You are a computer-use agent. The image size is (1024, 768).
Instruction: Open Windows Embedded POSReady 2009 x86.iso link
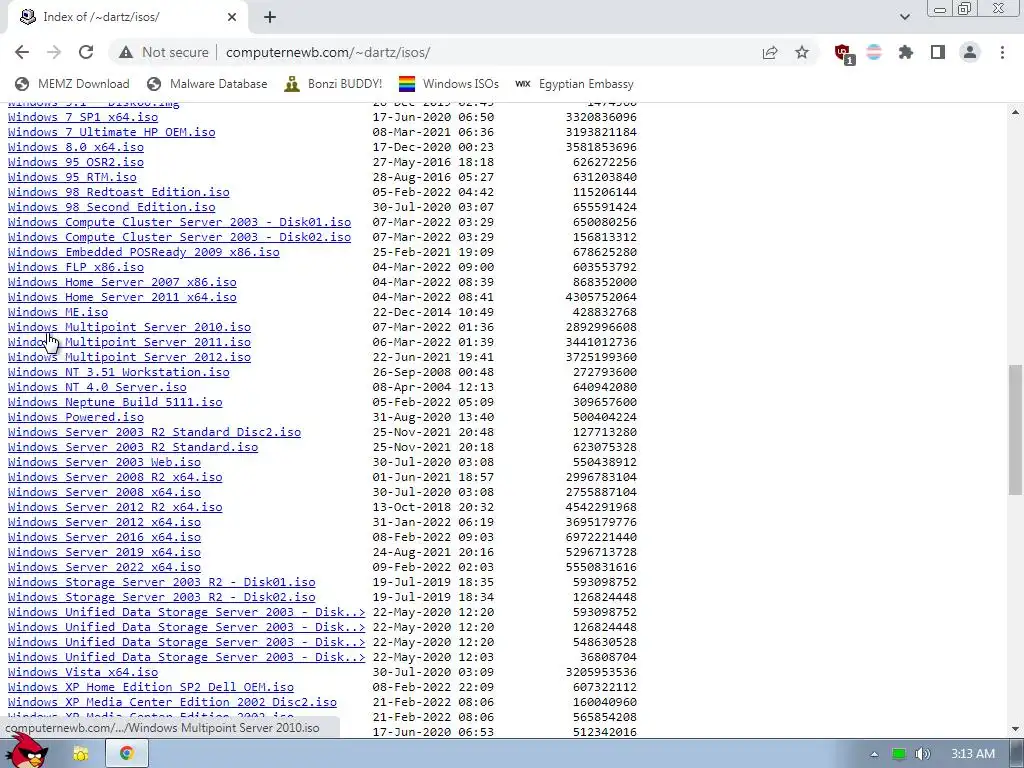144,253
